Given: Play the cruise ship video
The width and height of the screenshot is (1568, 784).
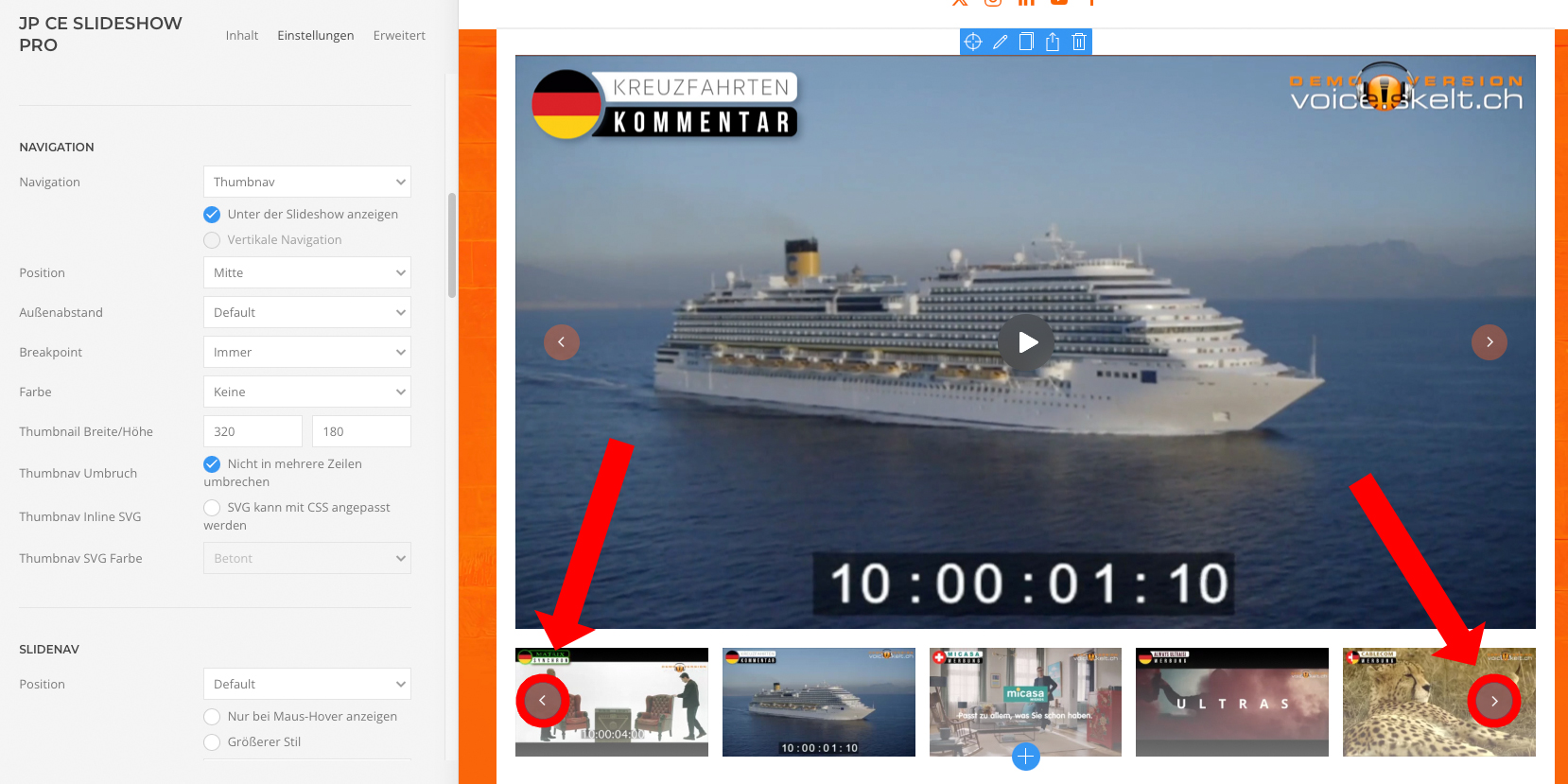Looking at the screenshot, I should coord(1026,342).
